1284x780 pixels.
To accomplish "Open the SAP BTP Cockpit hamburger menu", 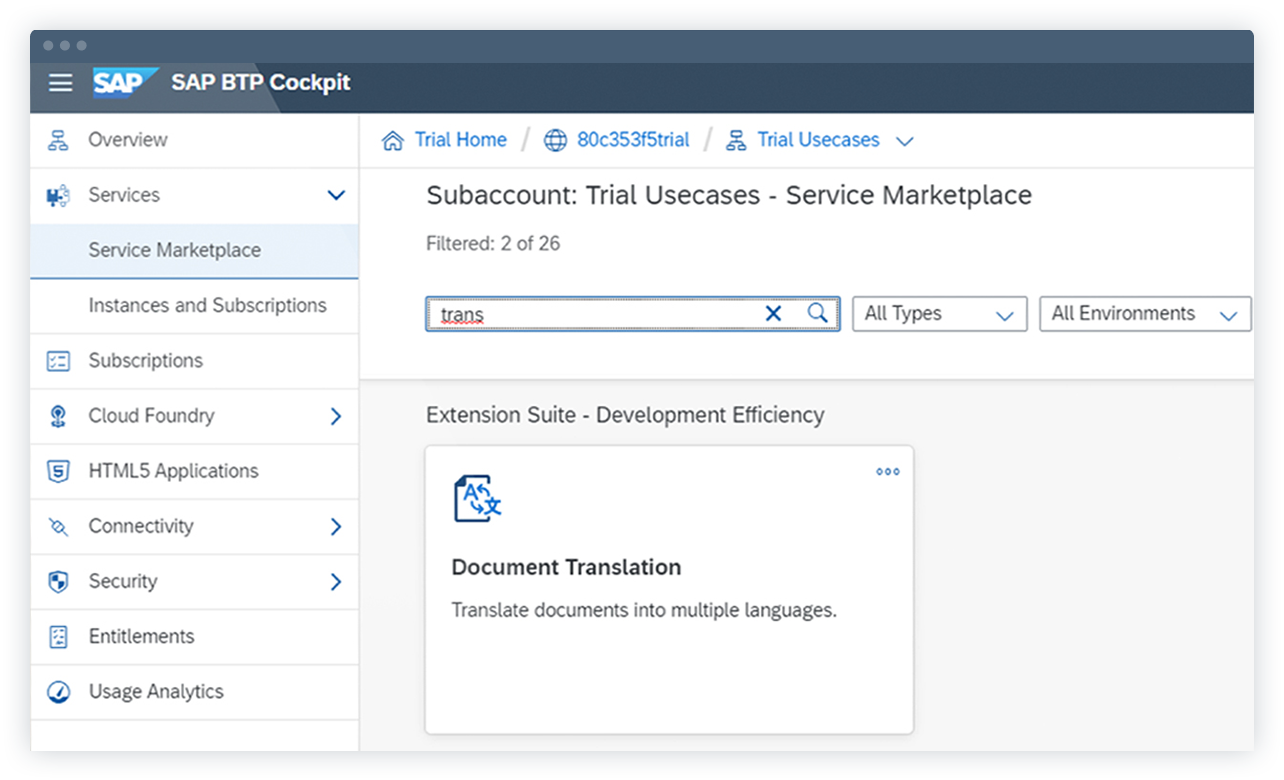I will 60,84.
